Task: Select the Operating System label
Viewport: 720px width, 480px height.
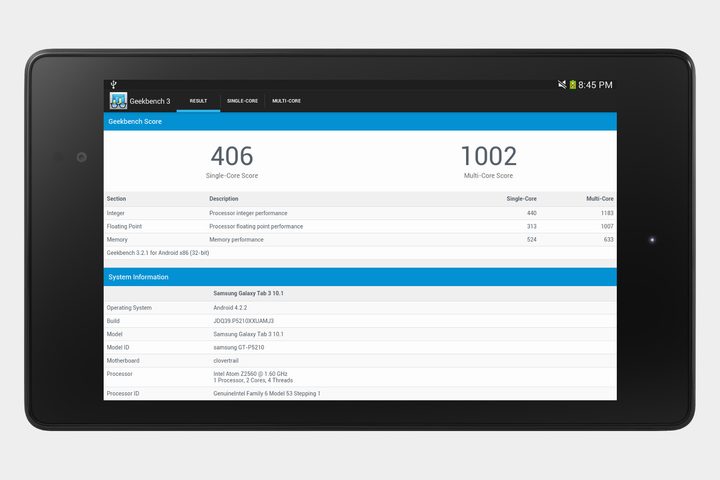Action: (x=129, y=308)
